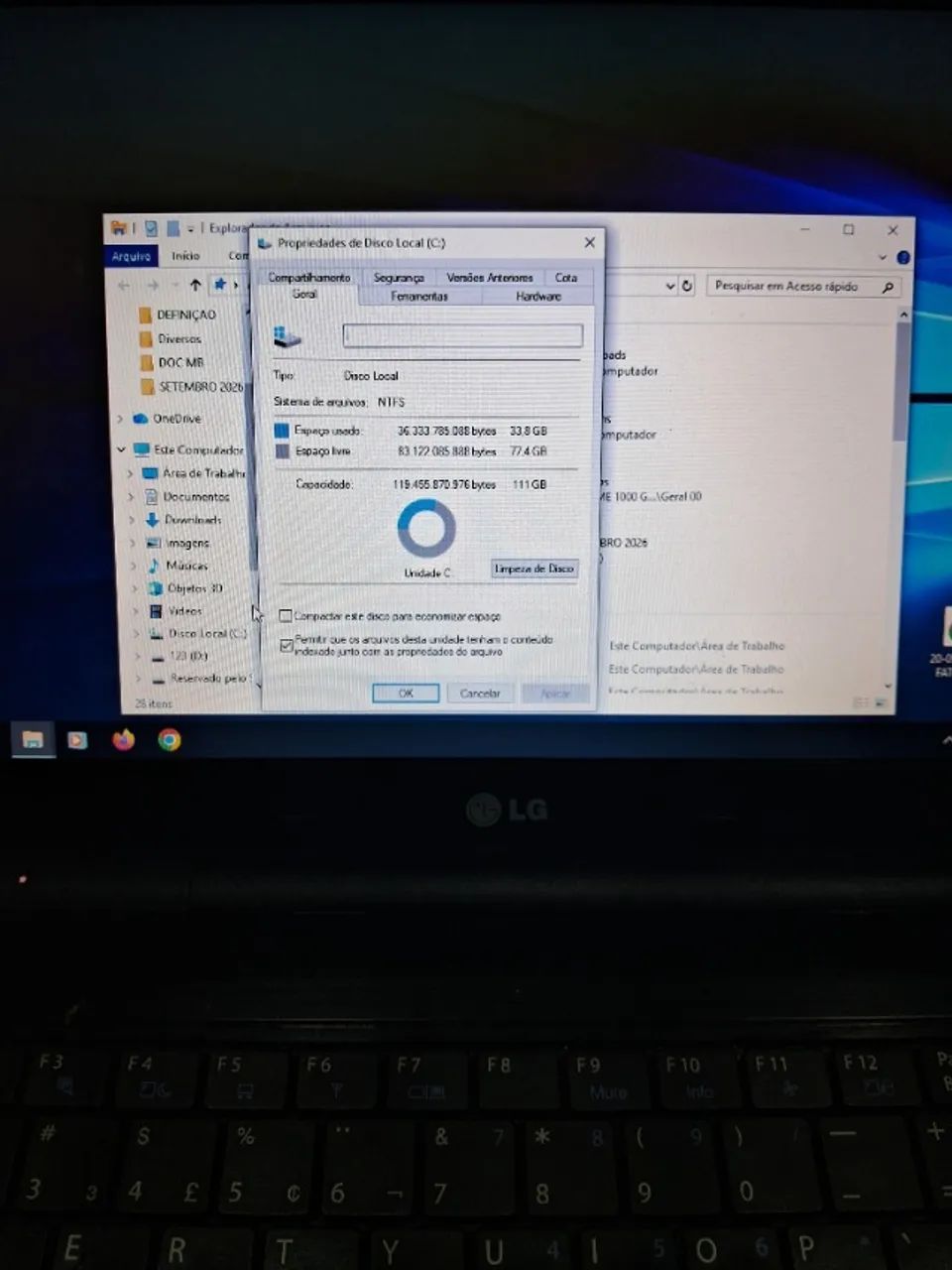Click the scrollbar up arrow in Explorer
The height and width of the screenshot is (1270, 952).
[x=902, y=314]
